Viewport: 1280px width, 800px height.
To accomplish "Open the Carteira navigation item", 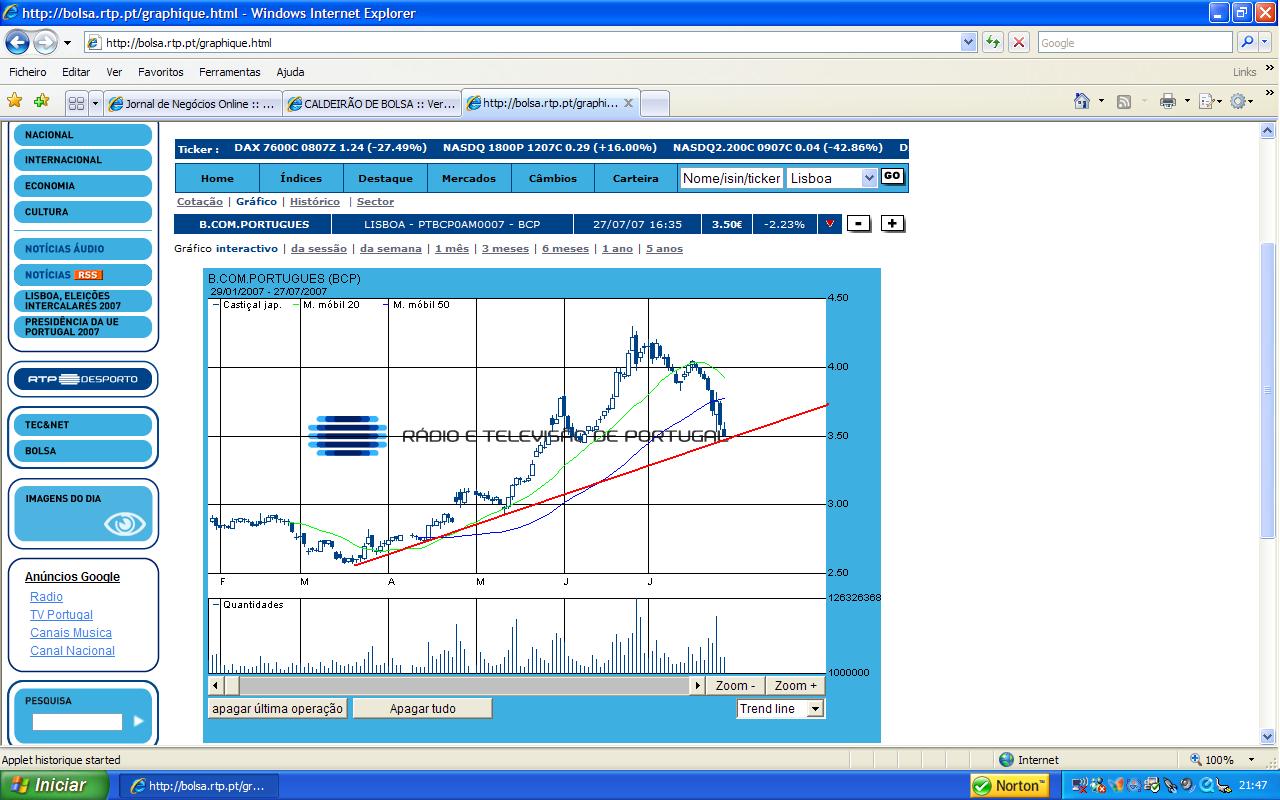I will point(636,178).
